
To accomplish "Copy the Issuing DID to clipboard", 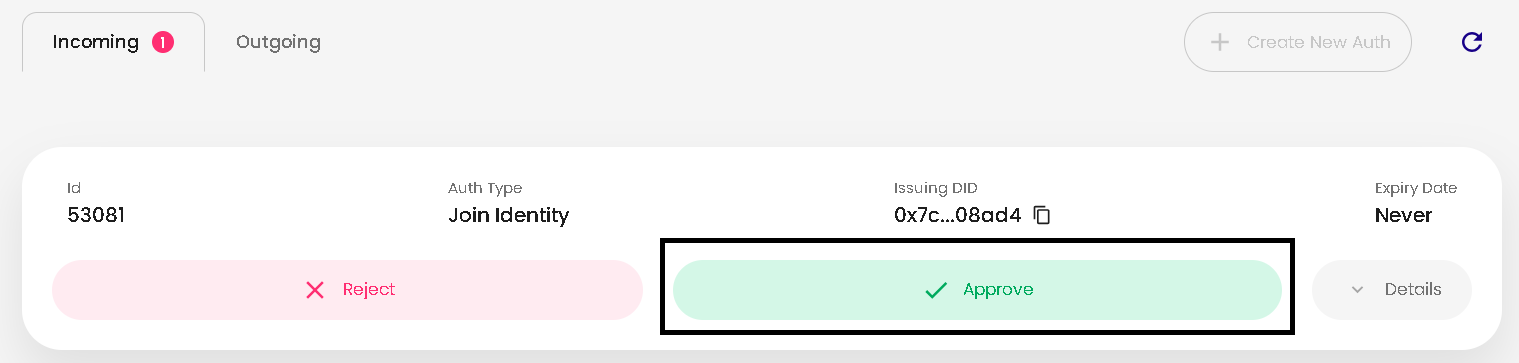I will pyautogui.click(x=1042, y=215).
